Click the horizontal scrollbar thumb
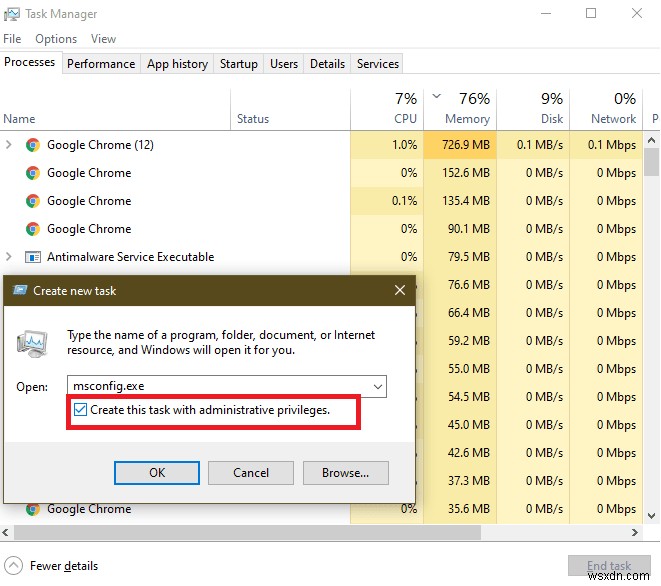Image resolution: width=661 pixels, height=586 pixels. 247,532
